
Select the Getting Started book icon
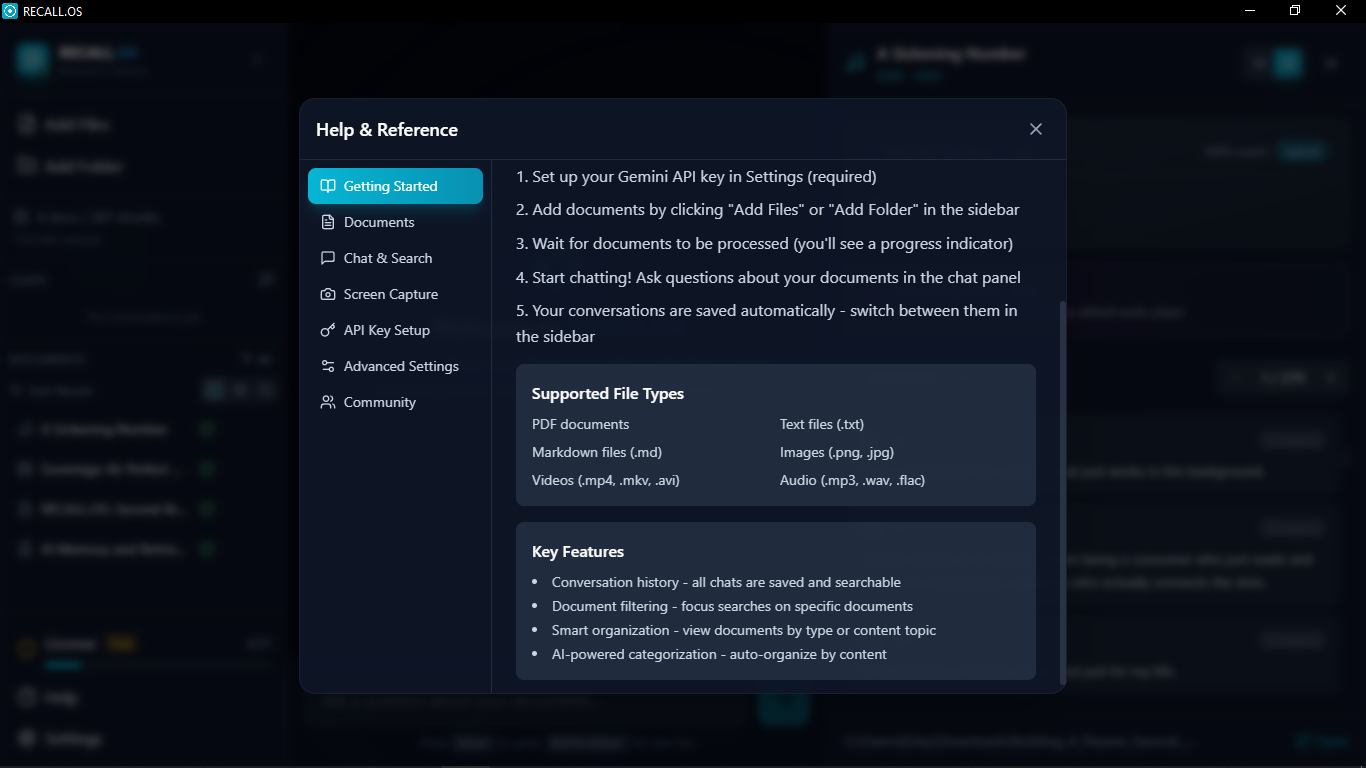pyautogui.click(x=327, y=186)
